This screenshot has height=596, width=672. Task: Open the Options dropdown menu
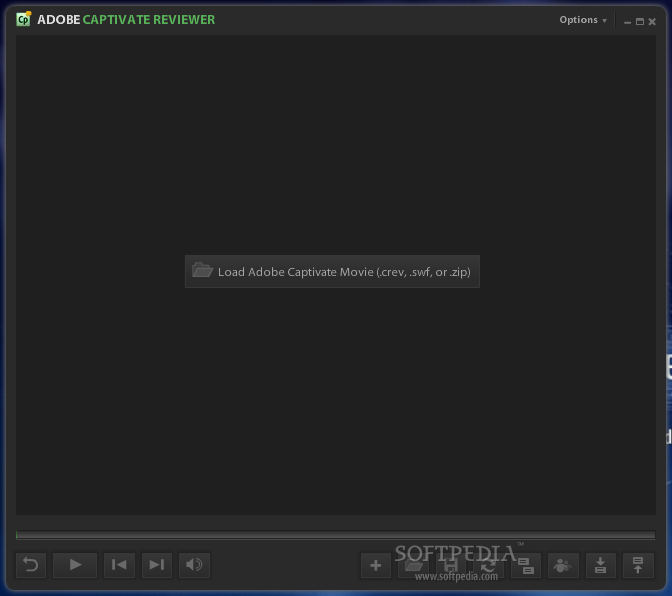[583, 20]
